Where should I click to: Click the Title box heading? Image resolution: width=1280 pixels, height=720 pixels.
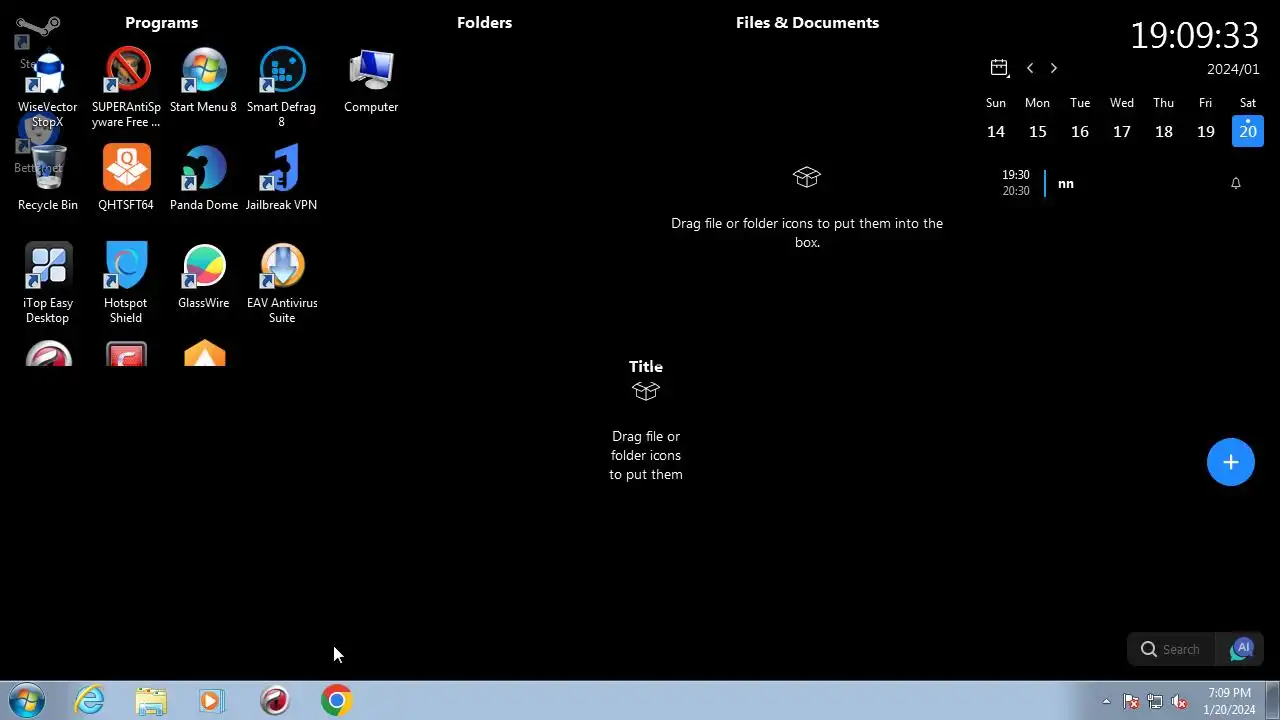click(x=646, y=366)
